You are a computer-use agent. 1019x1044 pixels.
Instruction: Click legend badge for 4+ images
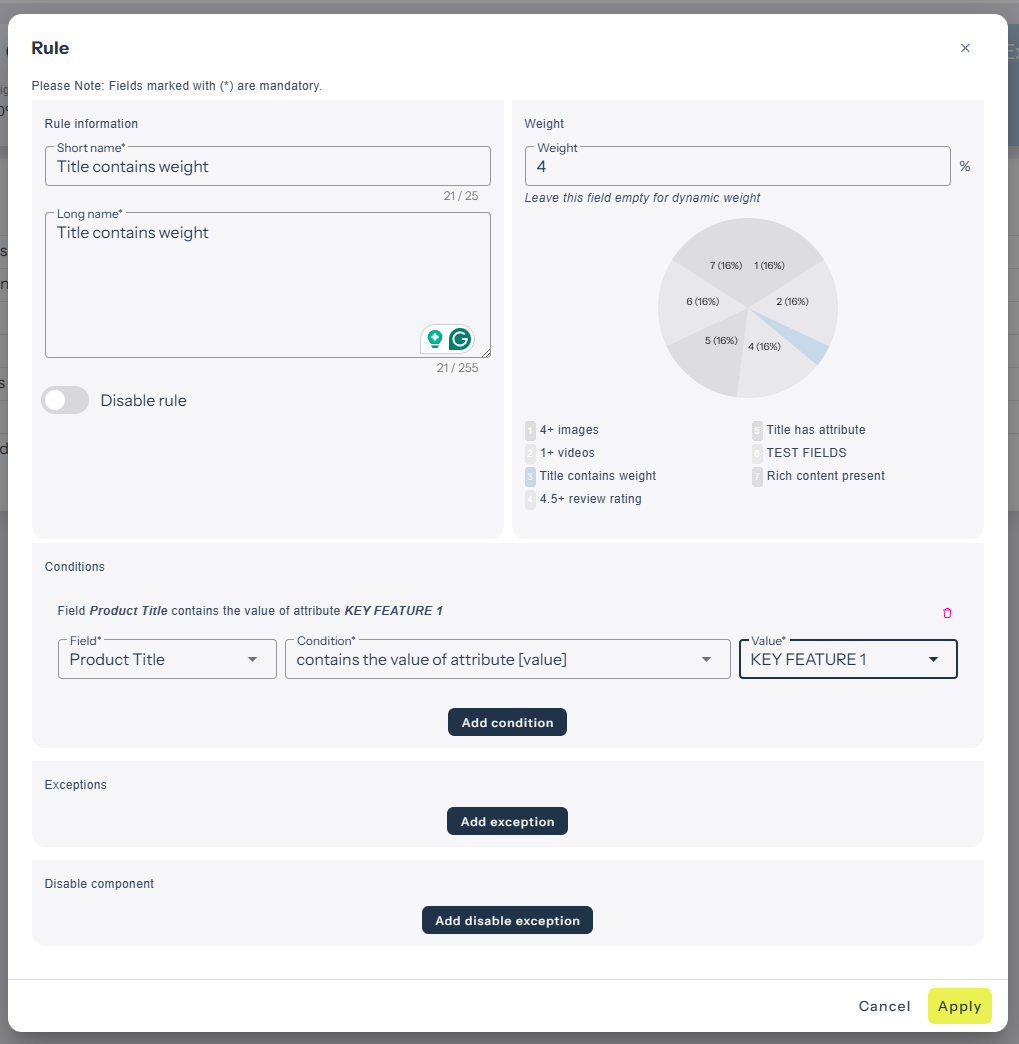pos(530,430)
